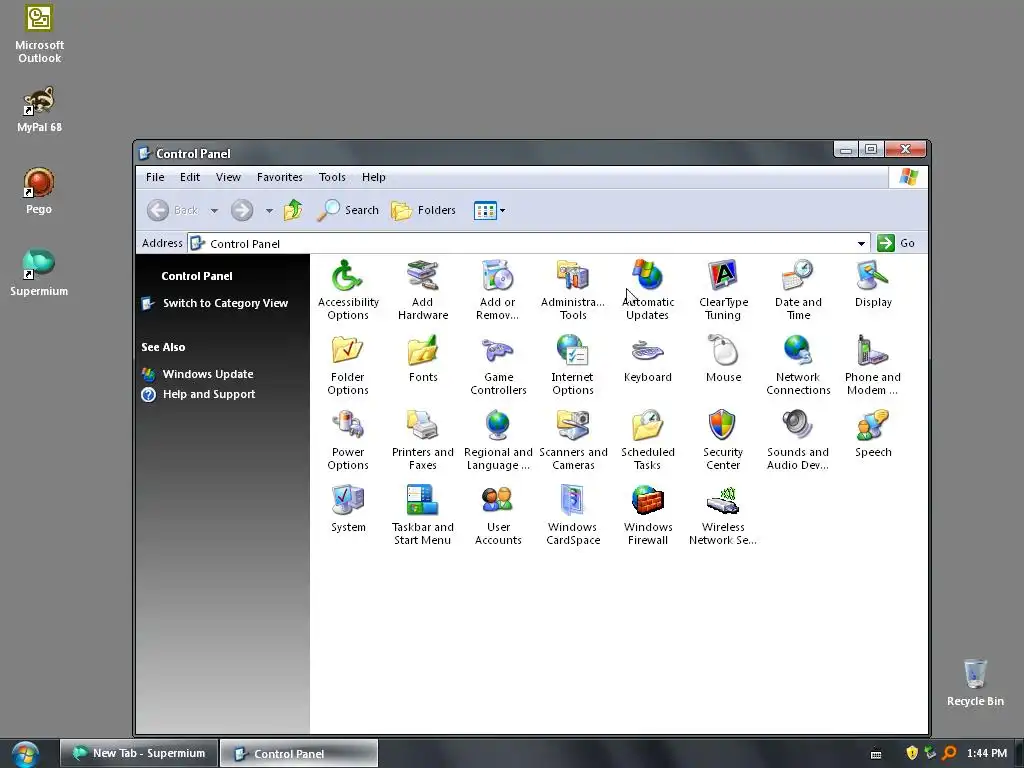Open Add or Remove Programs
The image size is (1024, 768).
[498, 290]
